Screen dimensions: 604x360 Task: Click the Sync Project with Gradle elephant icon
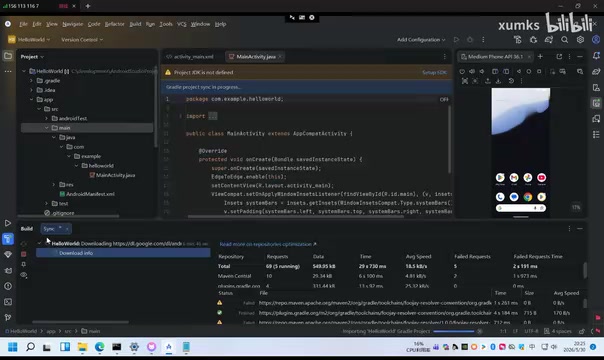[x=549, y=40]
